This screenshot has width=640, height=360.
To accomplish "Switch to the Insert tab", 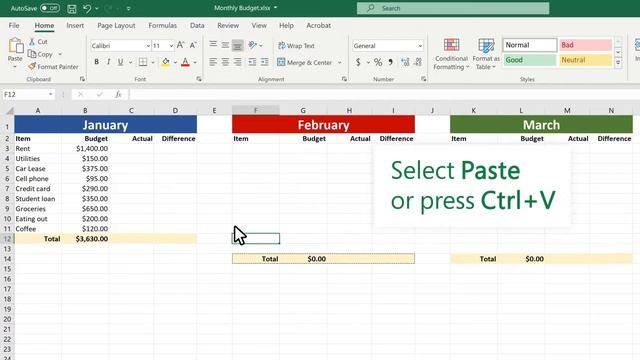I will coord(75,25).
